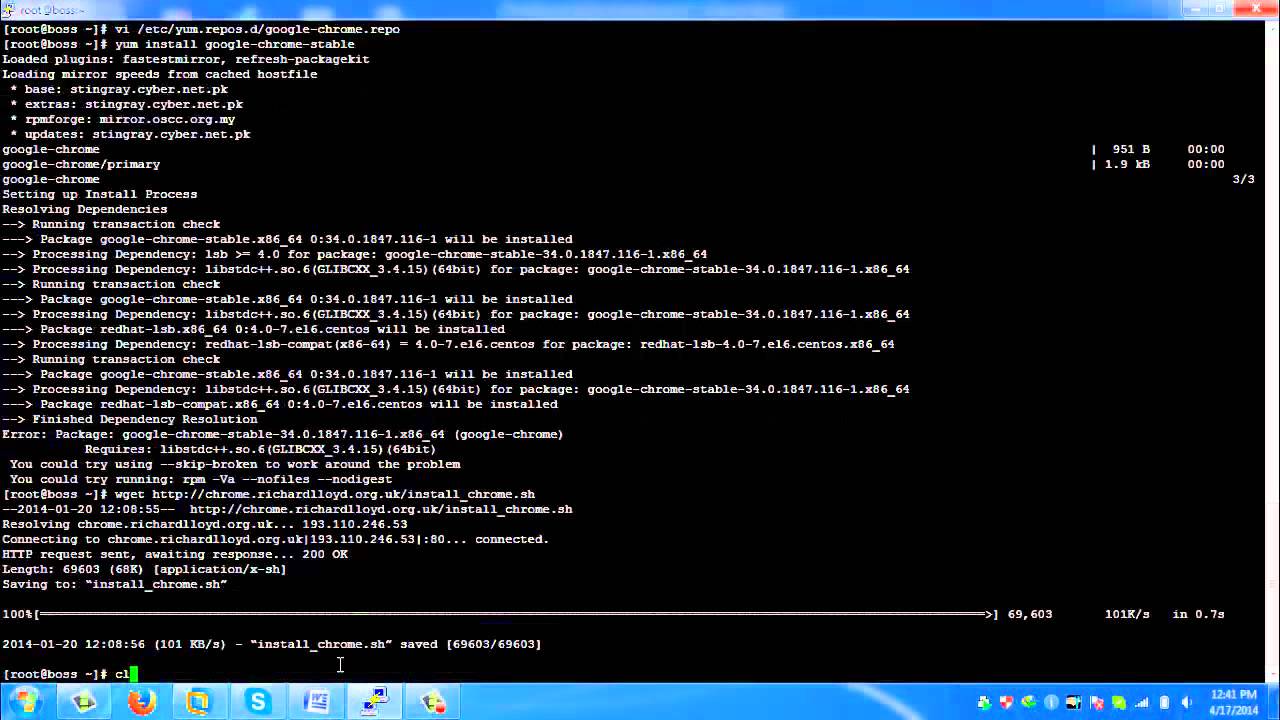Click the wget 100% download progress bar
This screenshot has width=1280, height=720.
point(515,614)
